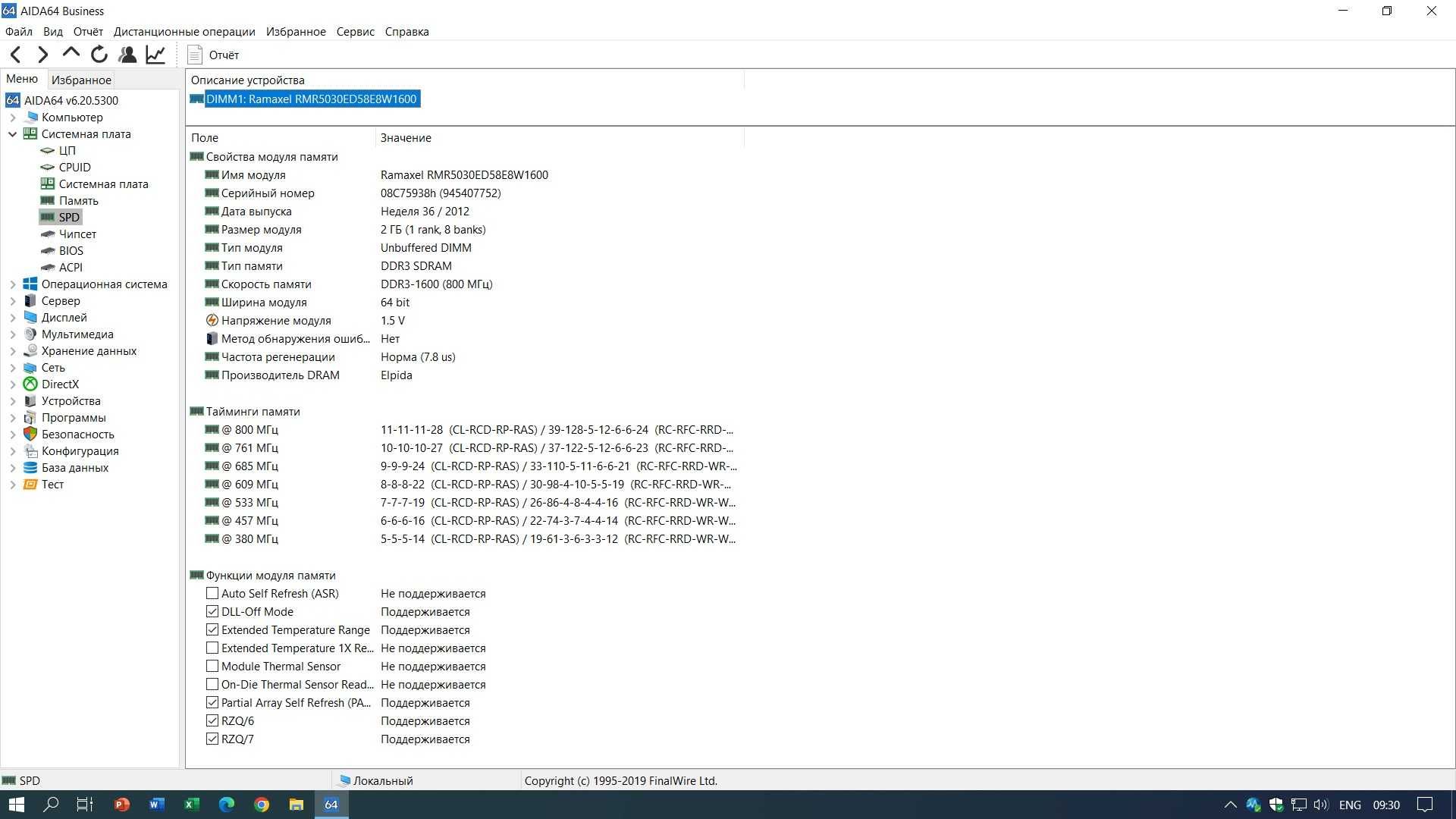Toggle Module Thermal Sensor checkbox
1456x819 pixels.
(212, 667)
